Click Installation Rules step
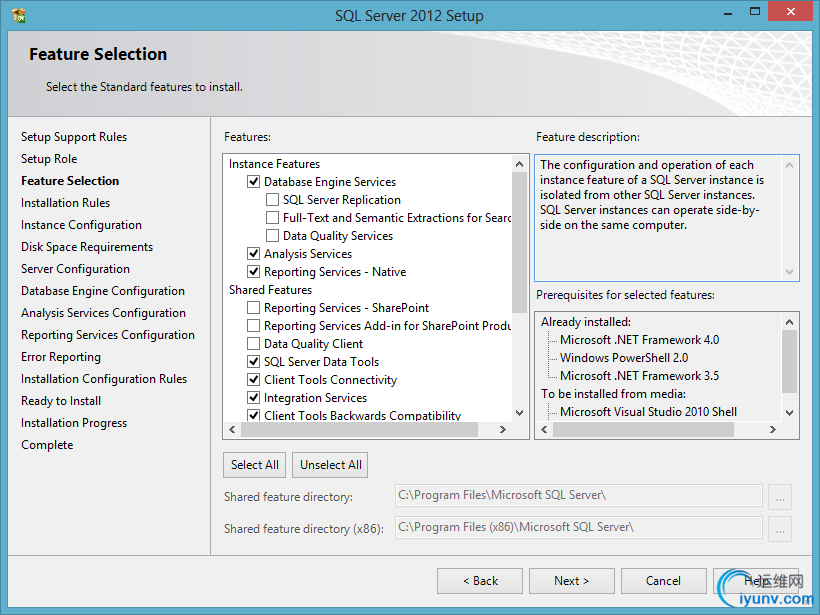The image size is (820, 615). [x=65, y=203]
